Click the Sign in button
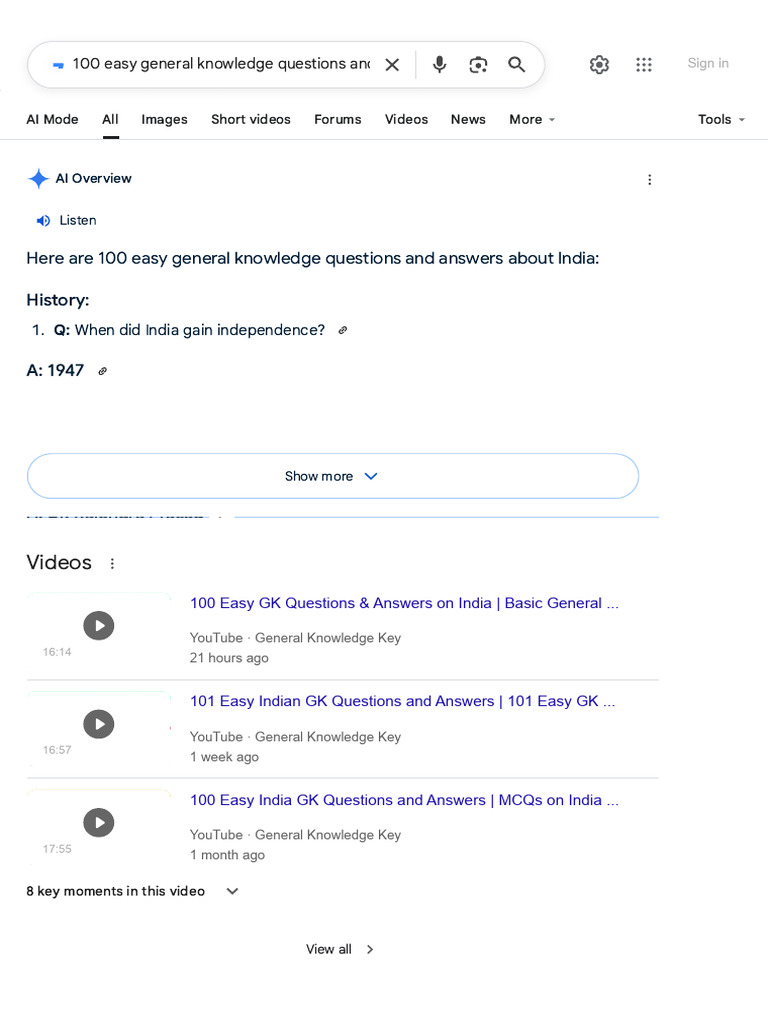Image resolution: width=768 pixels, height=1024 pixels. [x=708, y=63]
